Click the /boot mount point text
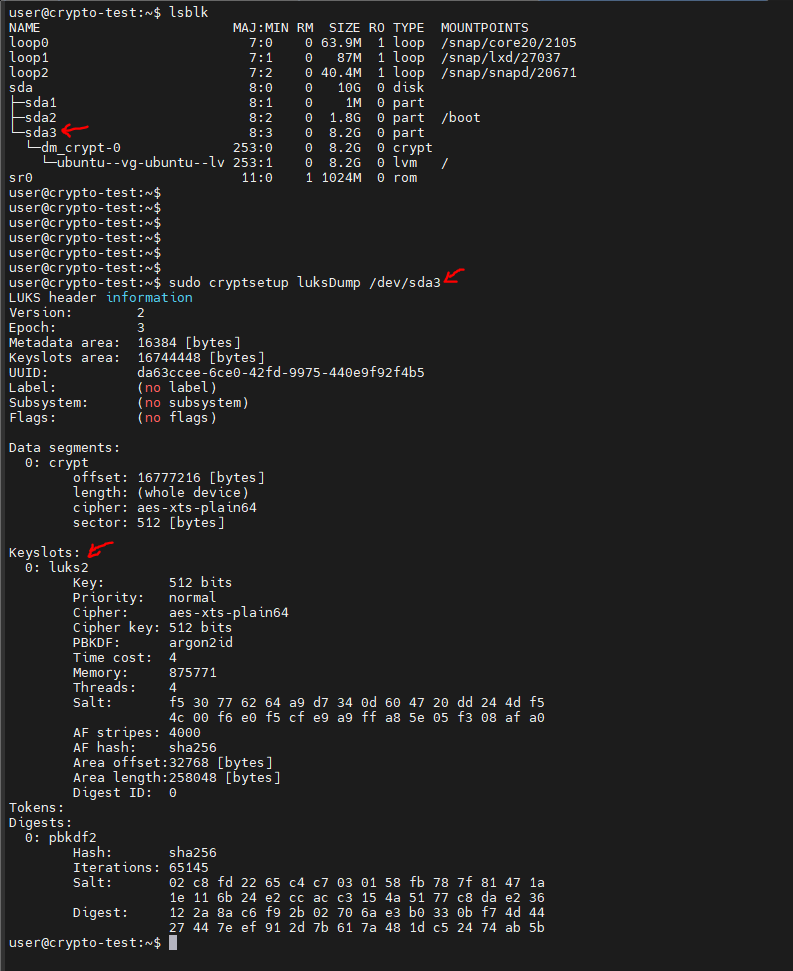Viewport: 793px width, 971px height. coord(460,117)
